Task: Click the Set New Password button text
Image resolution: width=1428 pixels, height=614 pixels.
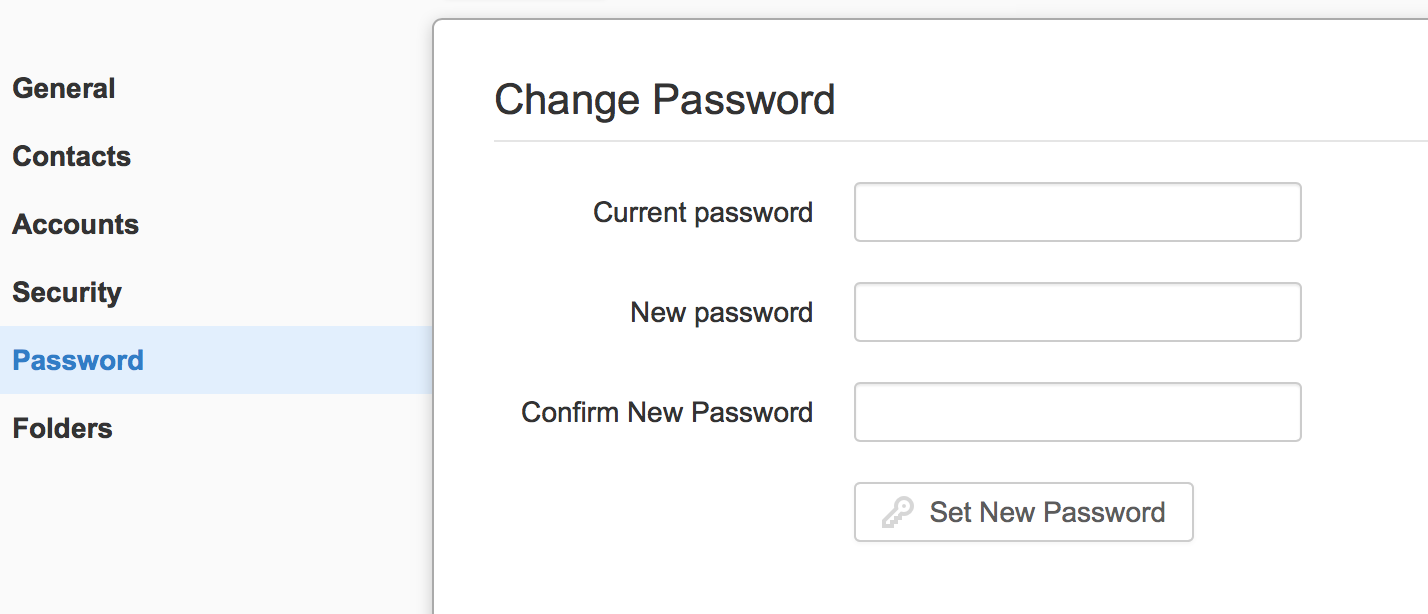Action: pyautogui.click(x=1047, y=513)
